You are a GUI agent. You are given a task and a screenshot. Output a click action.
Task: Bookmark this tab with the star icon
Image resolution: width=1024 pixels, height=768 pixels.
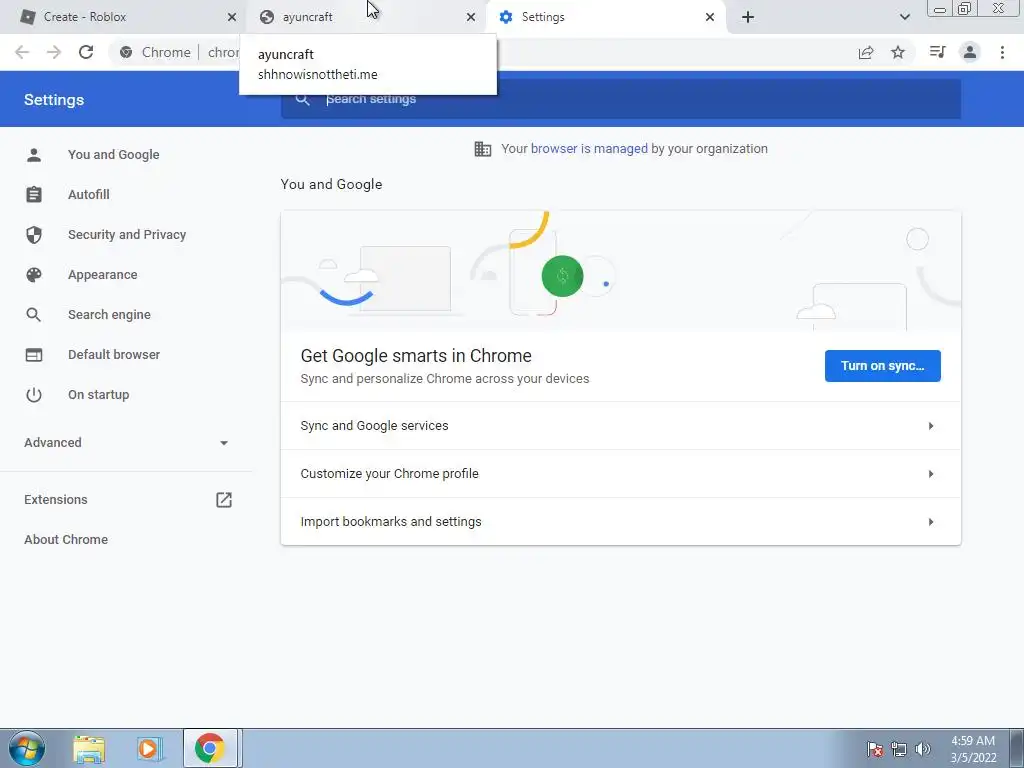[898, 52]
